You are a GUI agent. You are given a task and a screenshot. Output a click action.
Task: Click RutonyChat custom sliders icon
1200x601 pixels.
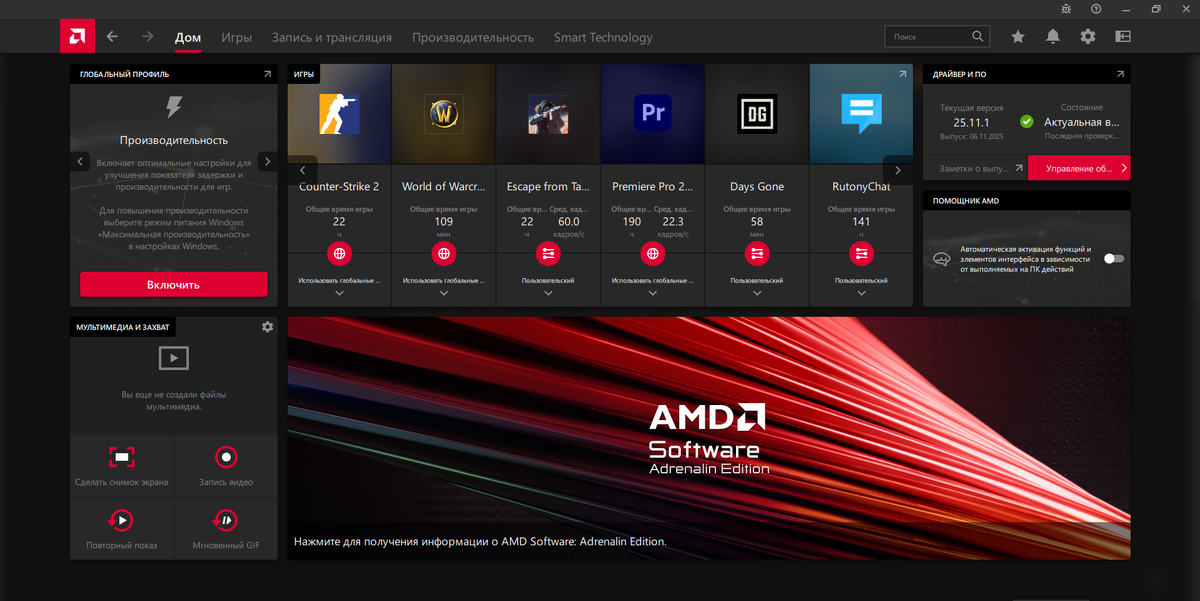(861, 254)
